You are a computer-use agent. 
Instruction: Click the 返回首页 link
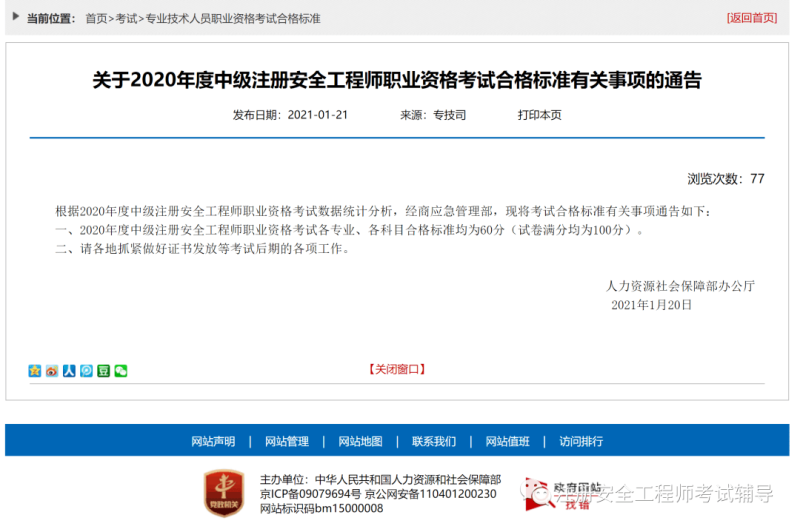coord(751,18)
